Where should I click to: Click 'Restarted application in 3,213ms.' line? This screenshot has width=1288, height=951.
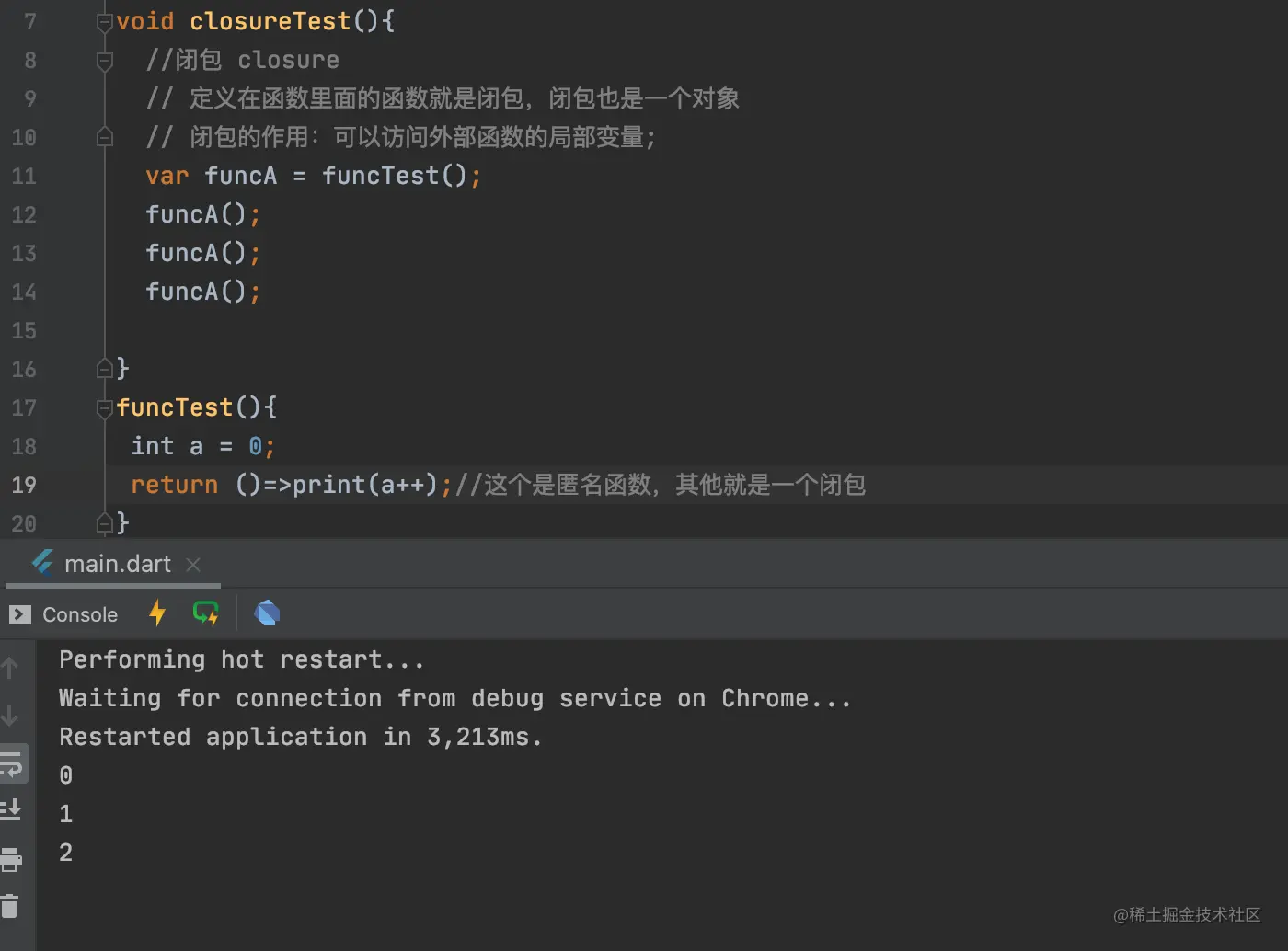tap(301, 737)
